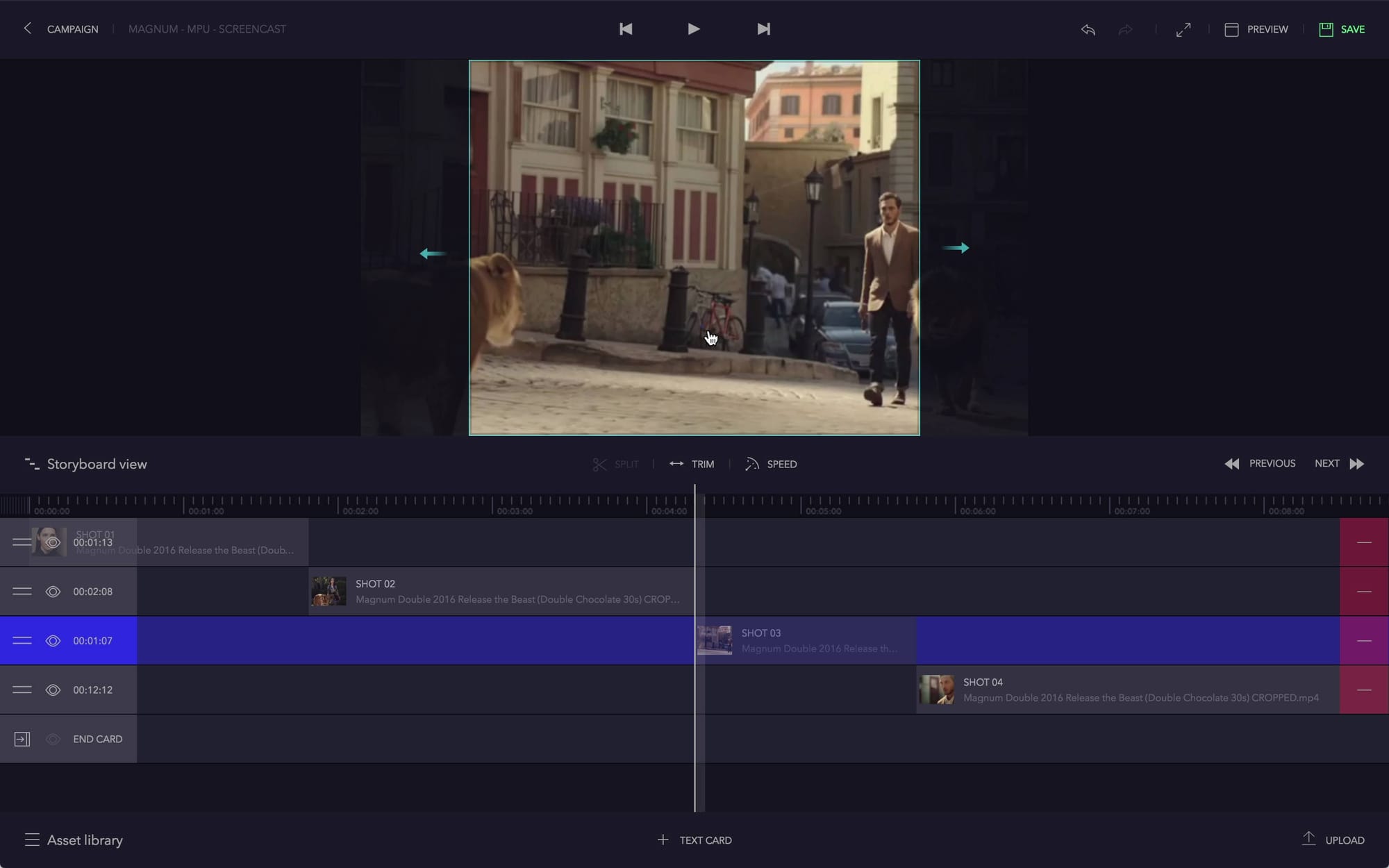Enter fullscreen with expand arrows icon
Image resolution: width=1389 pixels, height=868 pixels.
click(1183, 29)
